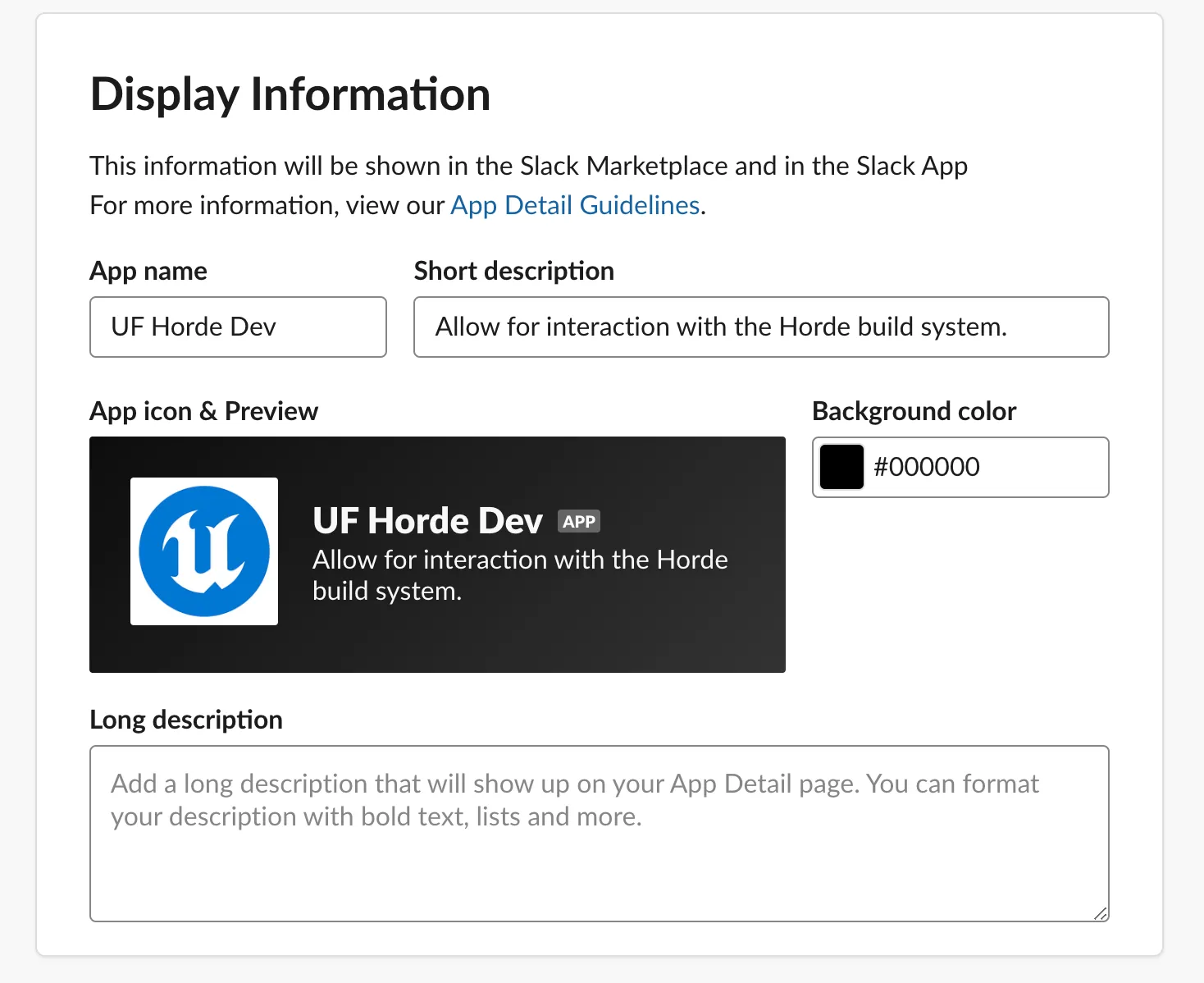Click the Display Information heading
This screenshot has width=1204, height=983.
(x=290, y=94)
